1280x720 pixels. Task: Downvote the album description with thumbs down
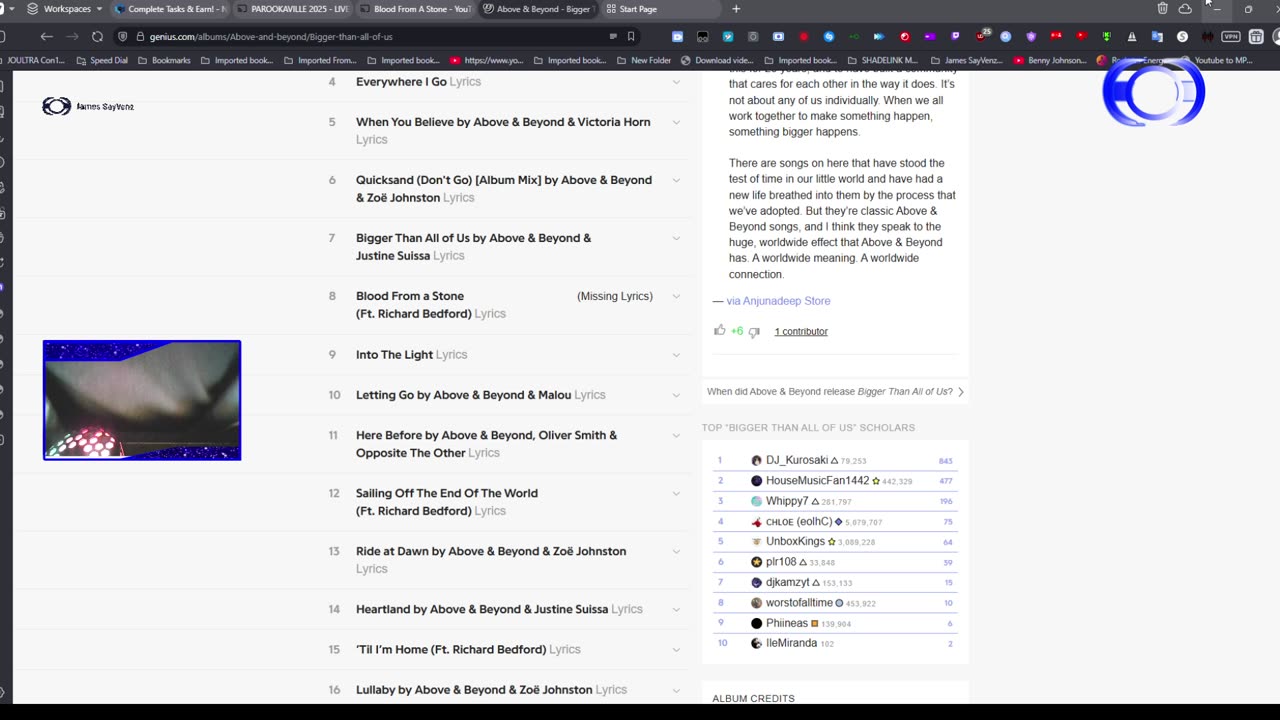click(754, 331)
